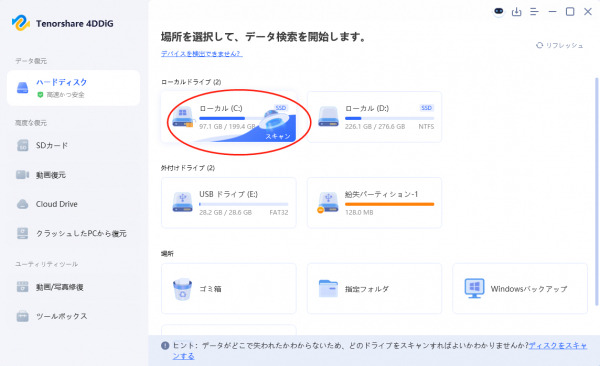The width and height of the screenshot is (600, 366).
Task: Select the ローカル (D:) drive card
Action: tap(374, 117)
